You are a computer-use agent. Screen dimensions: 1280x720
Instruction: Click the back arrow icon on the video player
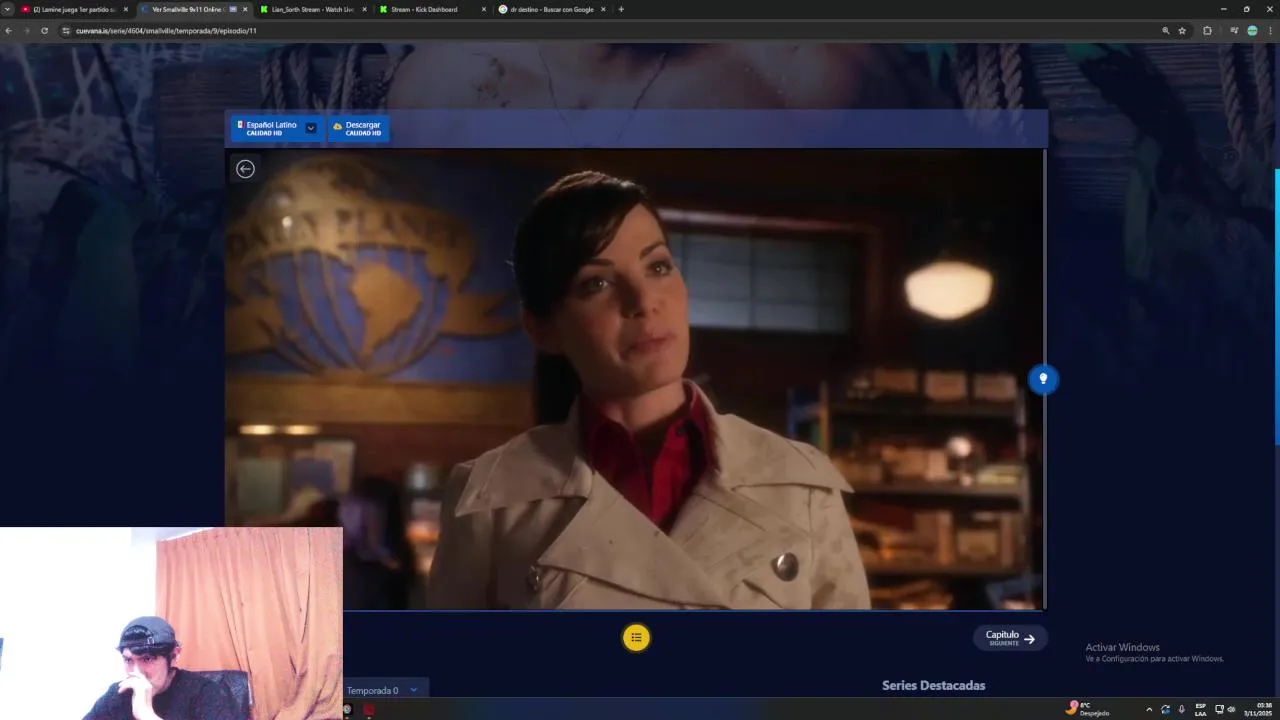click(245, 169)
